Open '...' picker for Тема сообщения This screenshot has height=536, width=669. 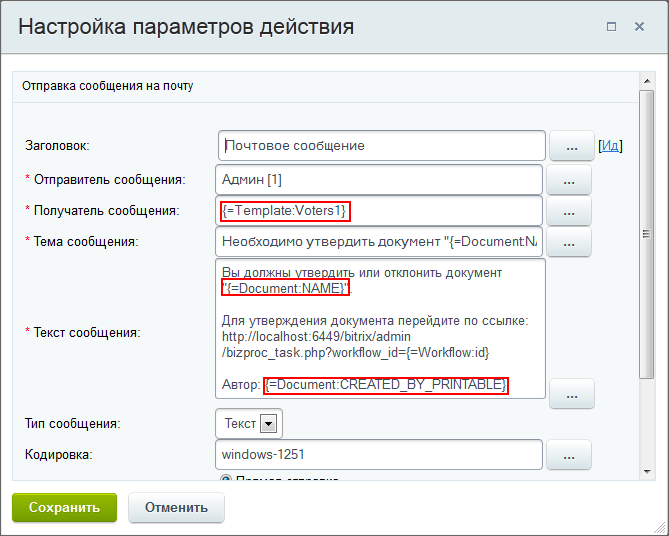569,243
